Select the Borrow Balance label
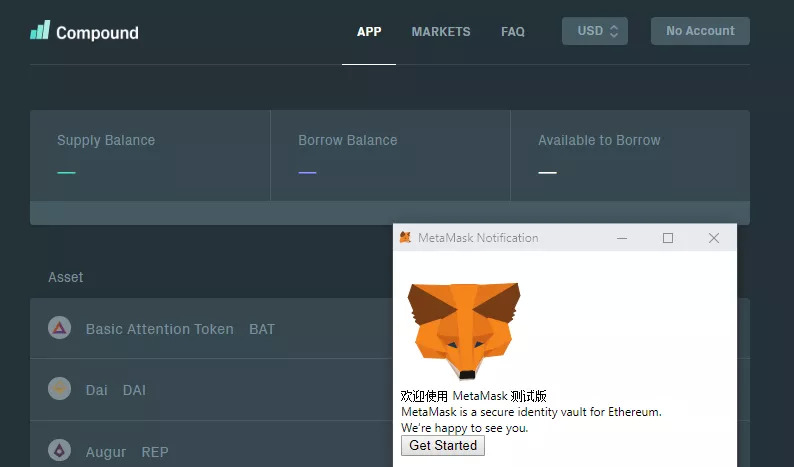 [347, 140]
